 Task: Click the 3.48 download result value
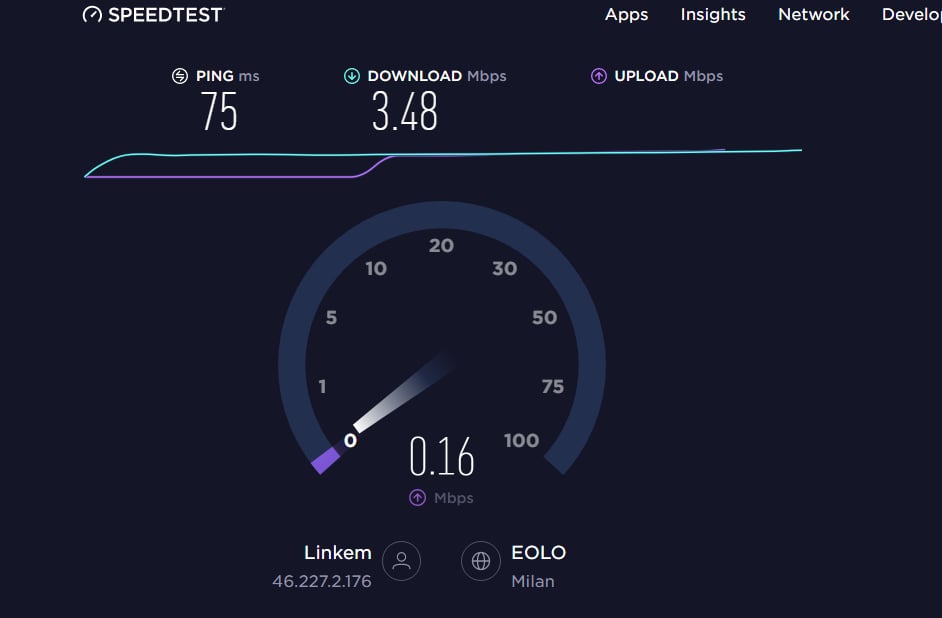point(405,112)
